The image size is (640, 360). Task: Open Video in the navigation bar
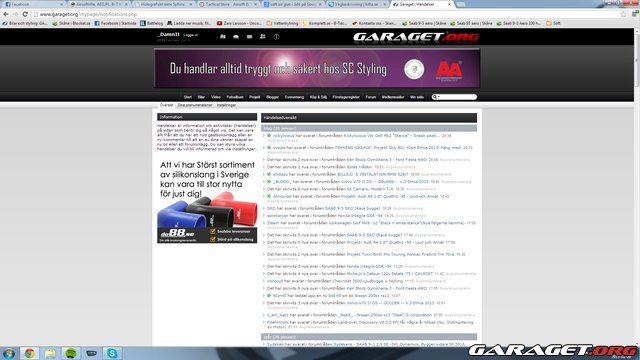216,97
